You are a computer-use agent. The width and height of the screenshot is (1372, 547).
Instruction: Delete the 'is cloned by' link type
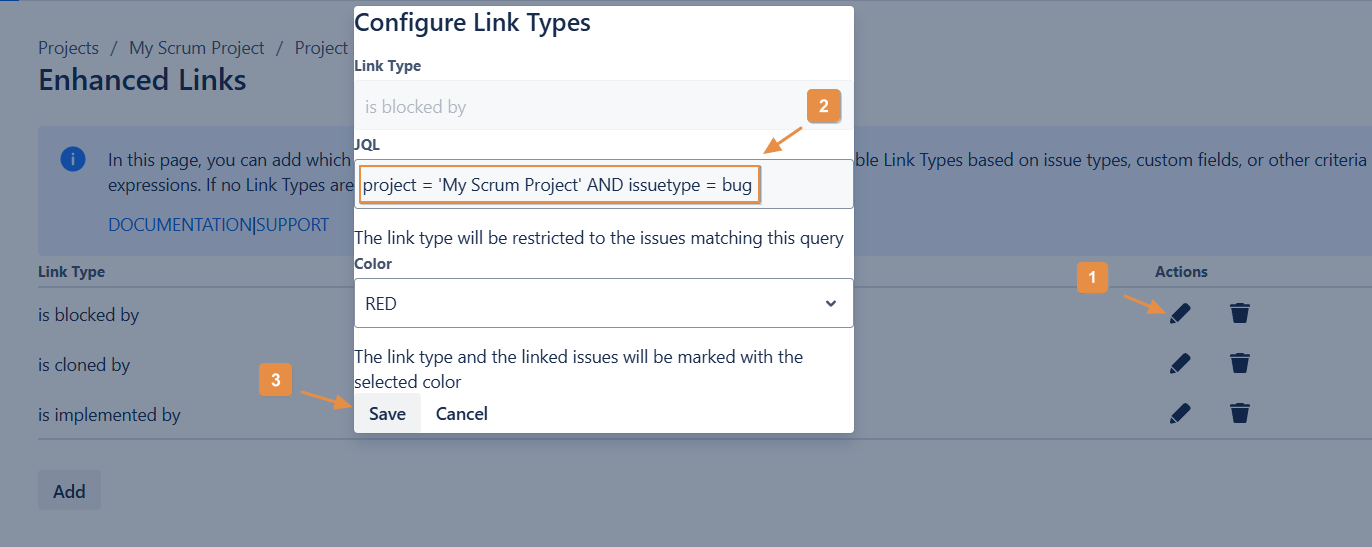coord(1240,363)
